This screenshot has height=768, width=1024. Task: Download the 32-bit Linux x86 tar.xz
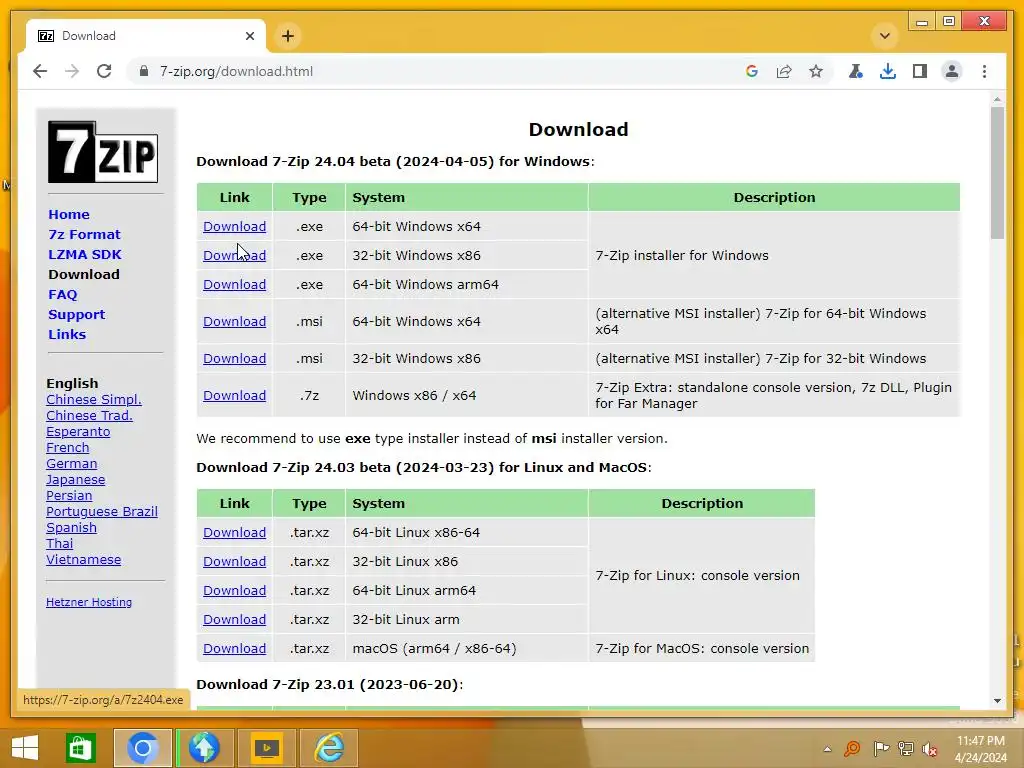point(234,562)
